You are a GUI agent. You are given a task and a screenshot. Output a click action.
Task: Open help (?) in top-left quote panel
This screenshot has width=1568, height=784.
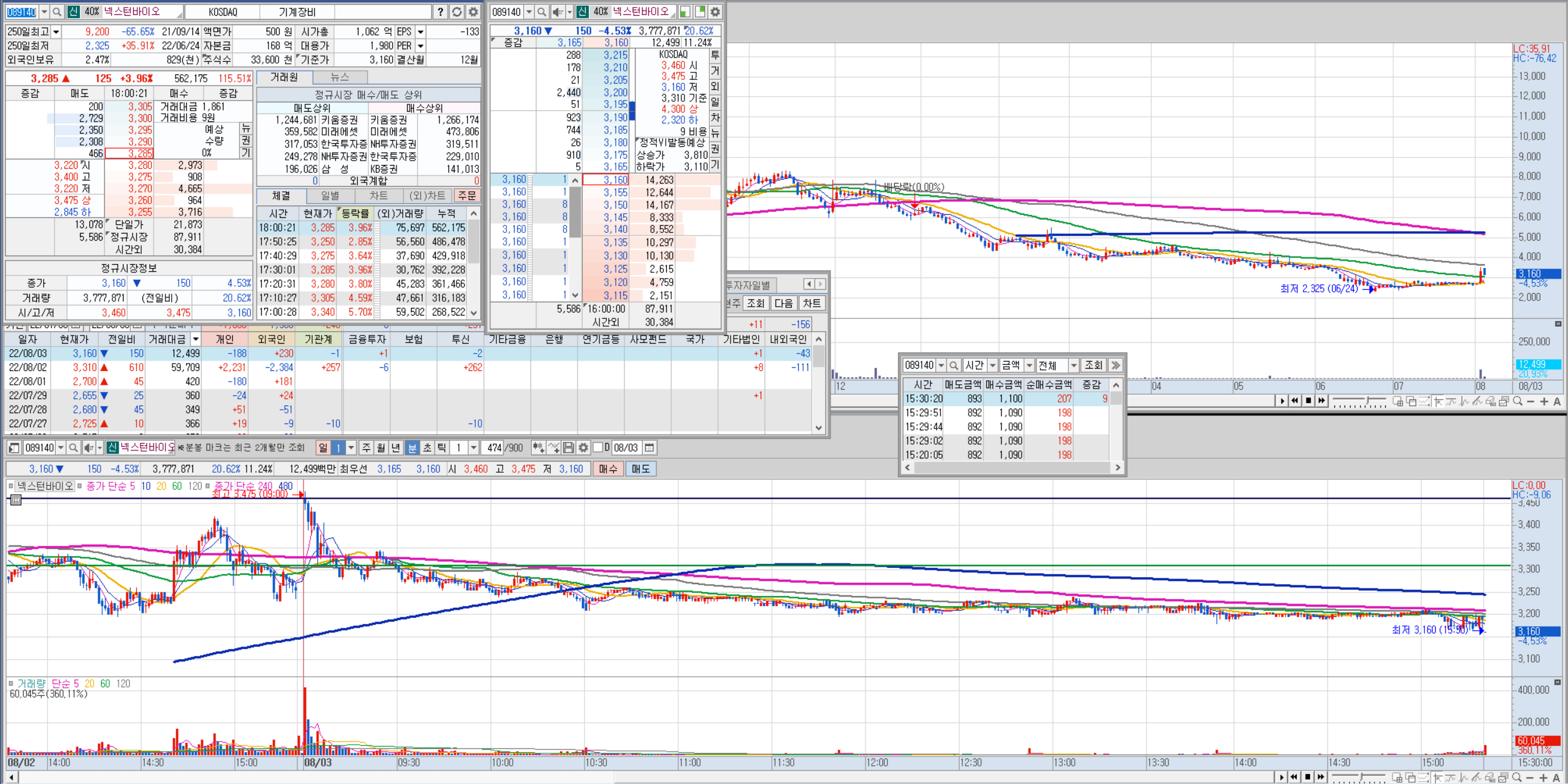pos(440,12)
